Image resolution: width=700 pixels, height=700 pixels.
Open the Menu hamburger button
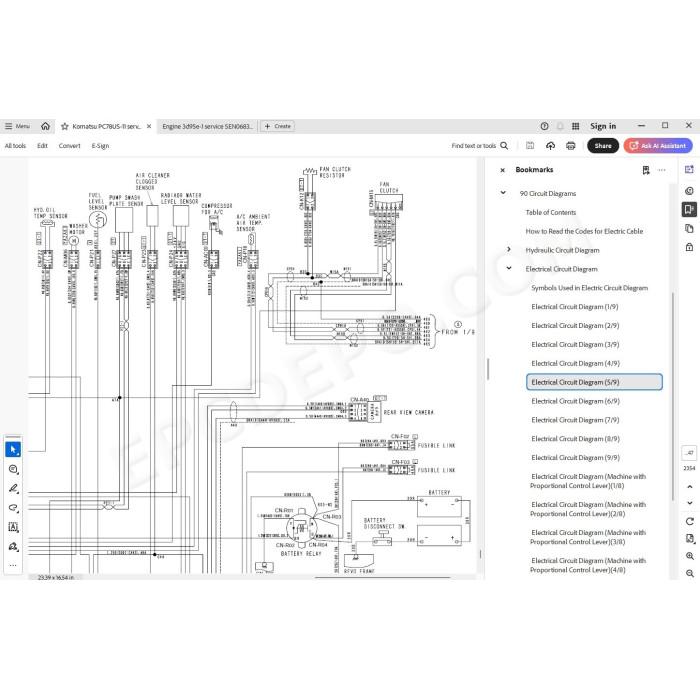point(17,126)
